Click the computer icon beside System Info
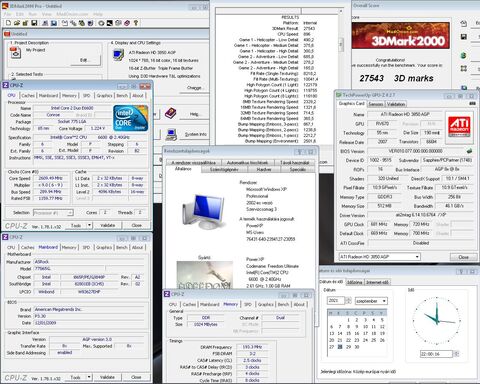This screenshot has width=480, height=384. 171,134
